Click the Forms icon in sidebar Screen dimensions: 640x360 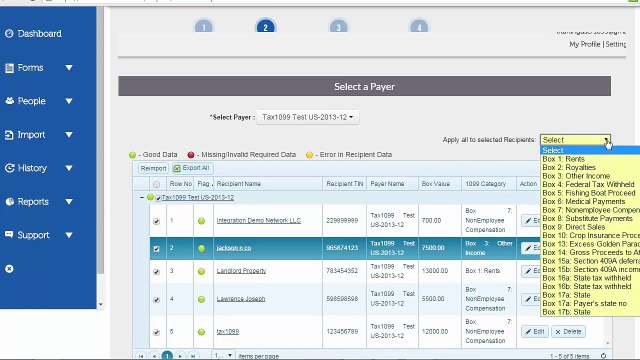pos(9,68)
